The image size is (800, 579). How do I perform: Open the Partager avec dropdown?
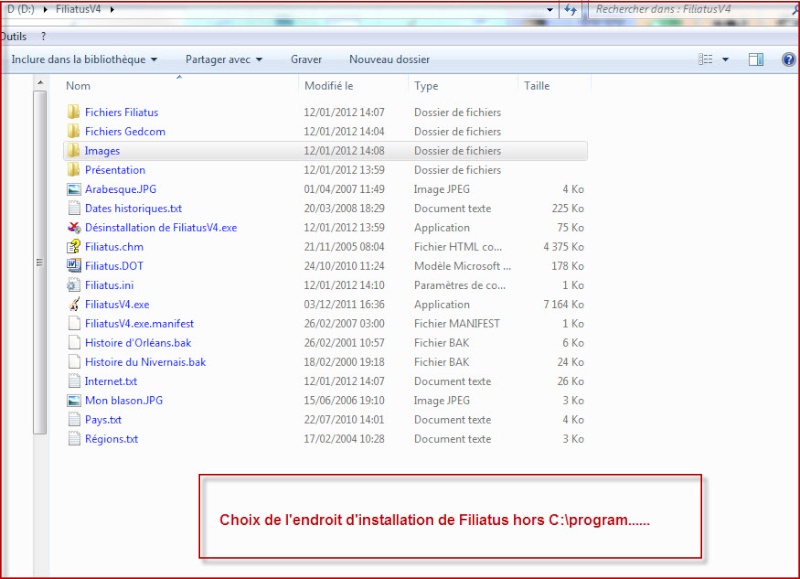click(223, 60)
